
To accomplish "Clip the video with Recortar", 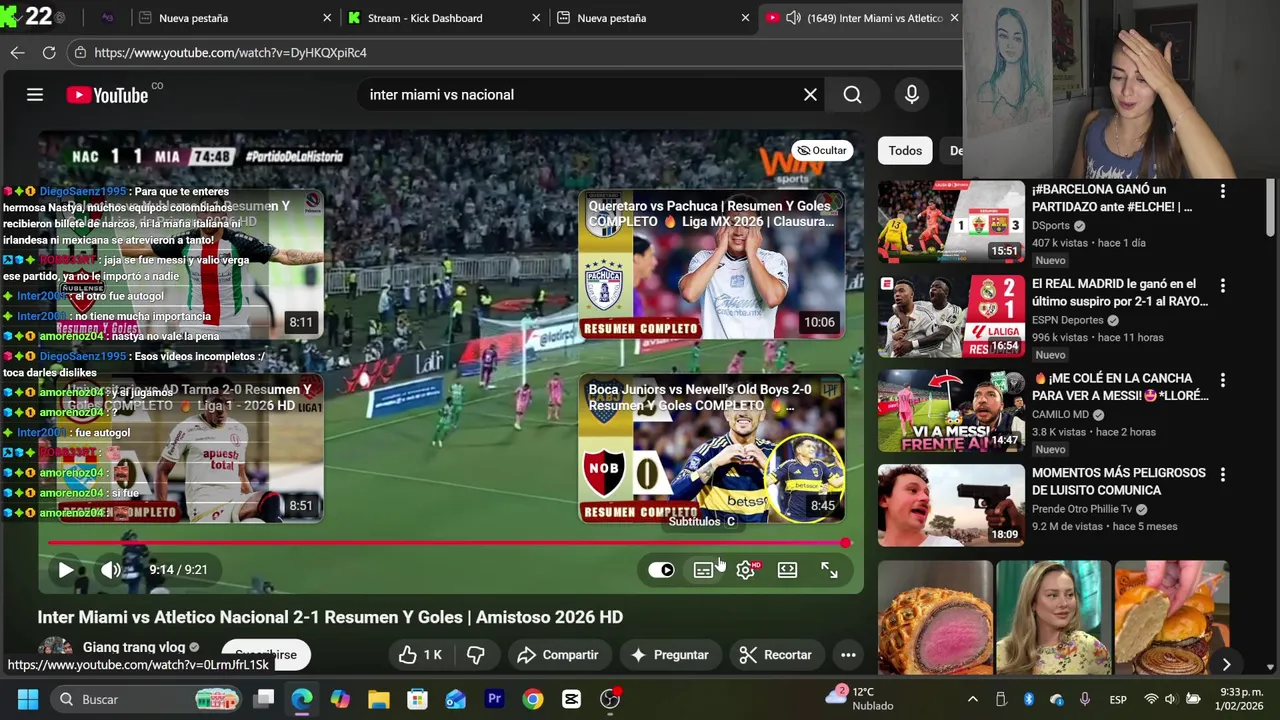I will (776, 655).
